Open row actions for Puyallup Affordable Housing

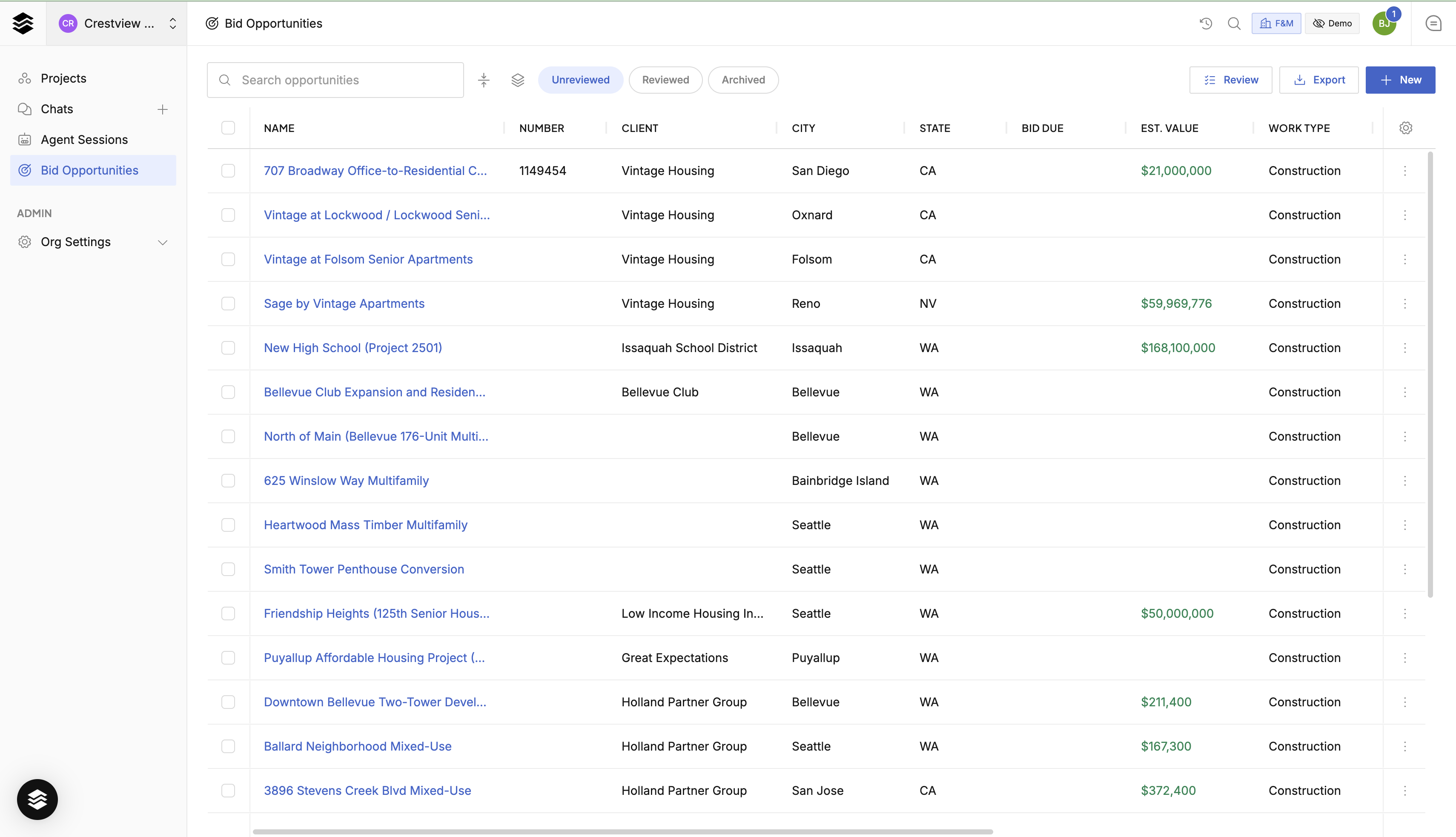[1405, 658]
